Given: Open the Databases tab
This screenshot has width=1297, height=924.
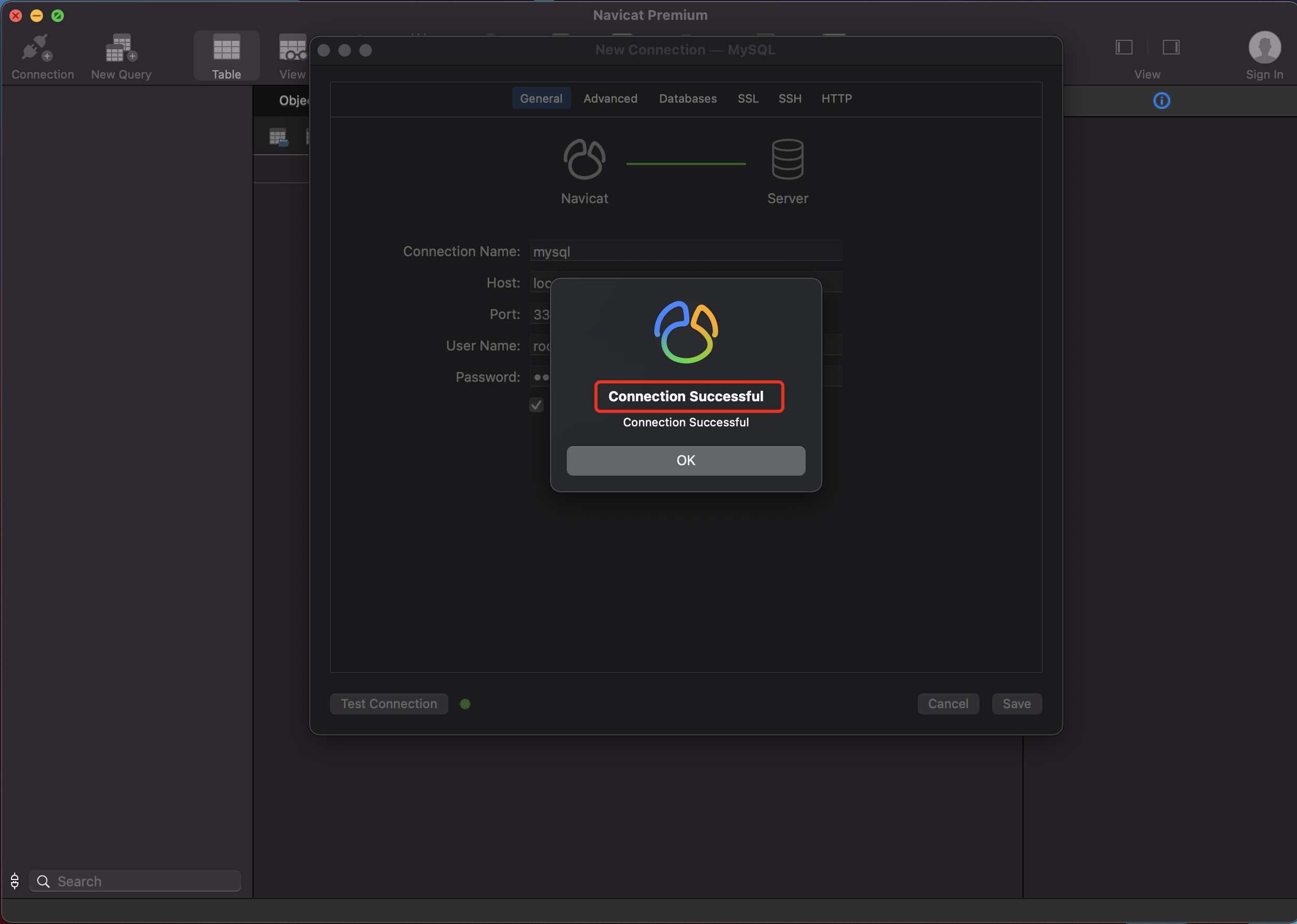Looking at the screenshot, I should click(x=688, y=98).
